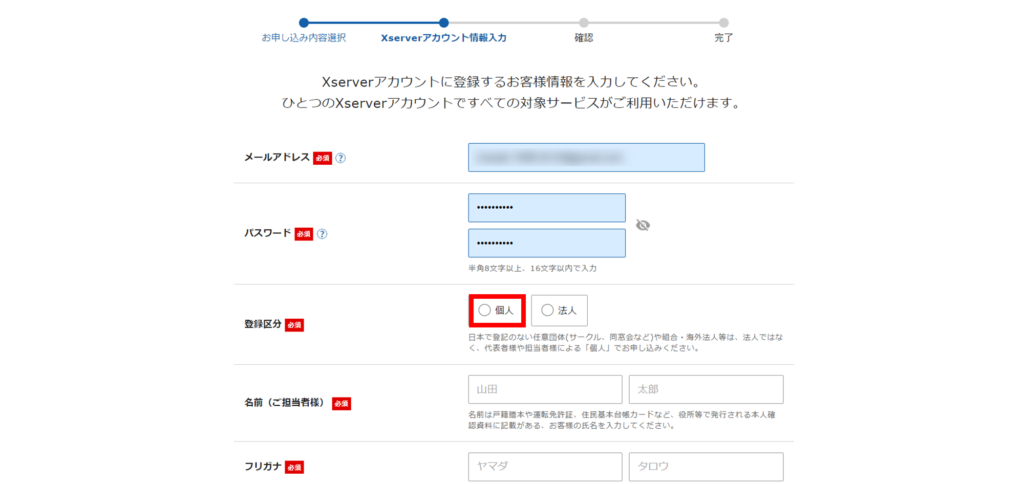The height and width of the screenshot is (484, 1024).
Task: Select the 個人 radio button
Action: click(x=484, y=311)
